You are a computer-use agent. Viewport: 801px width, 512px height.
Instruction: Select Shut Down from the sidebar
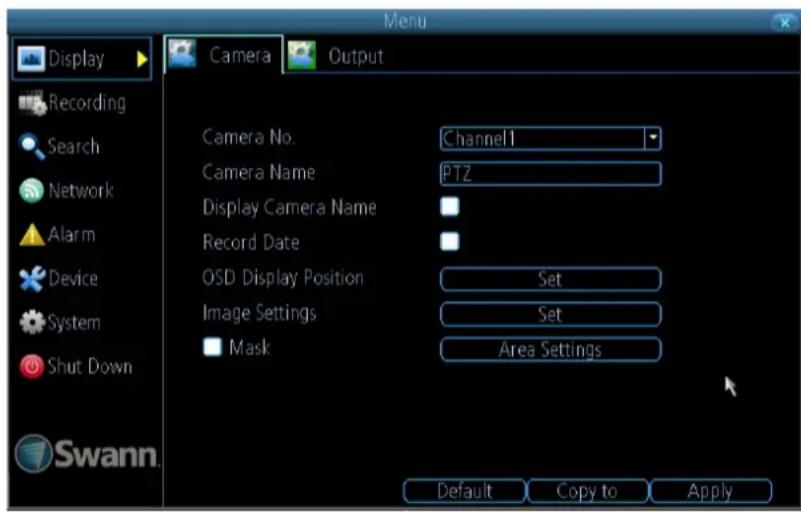click(76, 366)
